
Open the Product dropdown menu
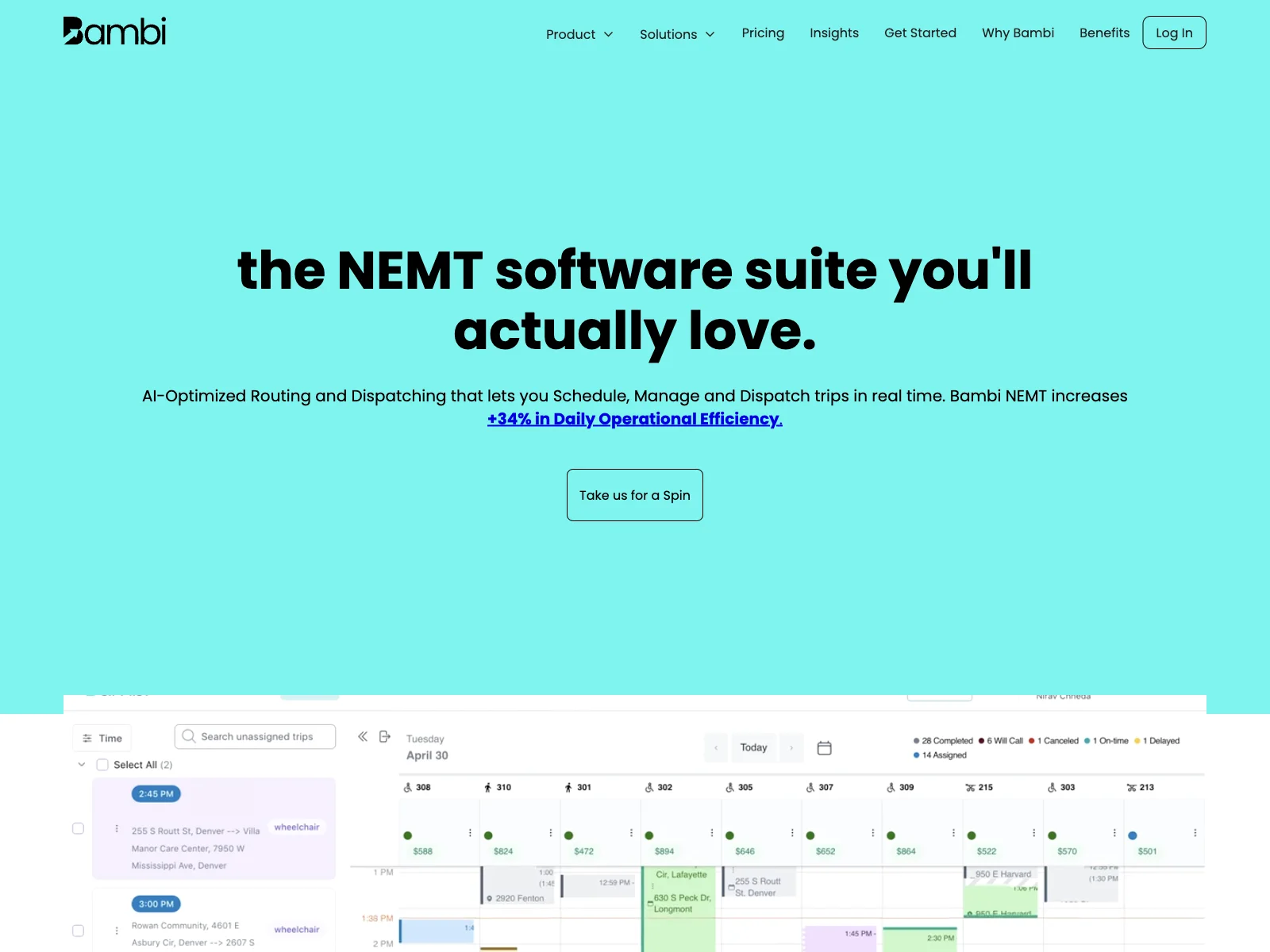tap(579, 34)
